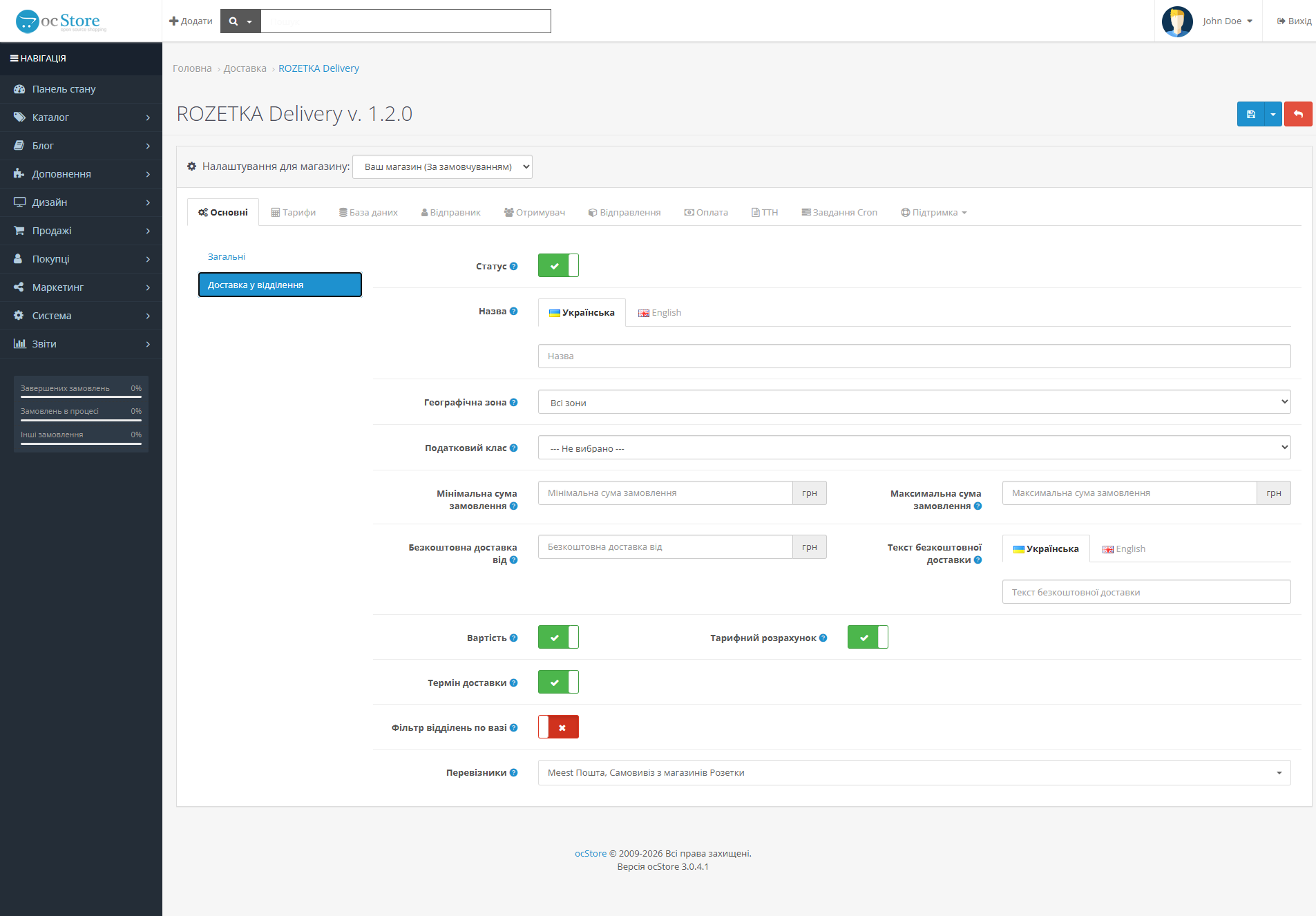The width and height of the screenshot is (1316, 916).
Task: Click the Звіти chart icon in sidebar
Action: [19, 344]
